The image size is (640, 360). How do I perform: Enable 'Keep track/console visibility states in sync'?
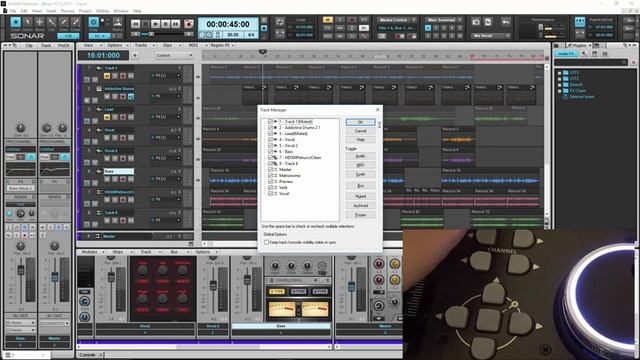click(267, 242)
